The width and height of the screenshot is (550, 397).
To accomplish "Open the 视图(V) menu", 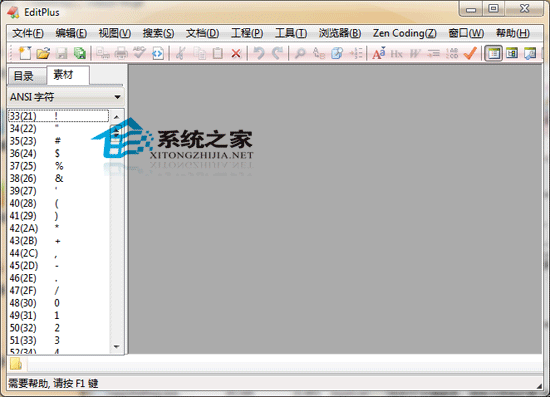I will pyautogui.click(x=115, y=33).
